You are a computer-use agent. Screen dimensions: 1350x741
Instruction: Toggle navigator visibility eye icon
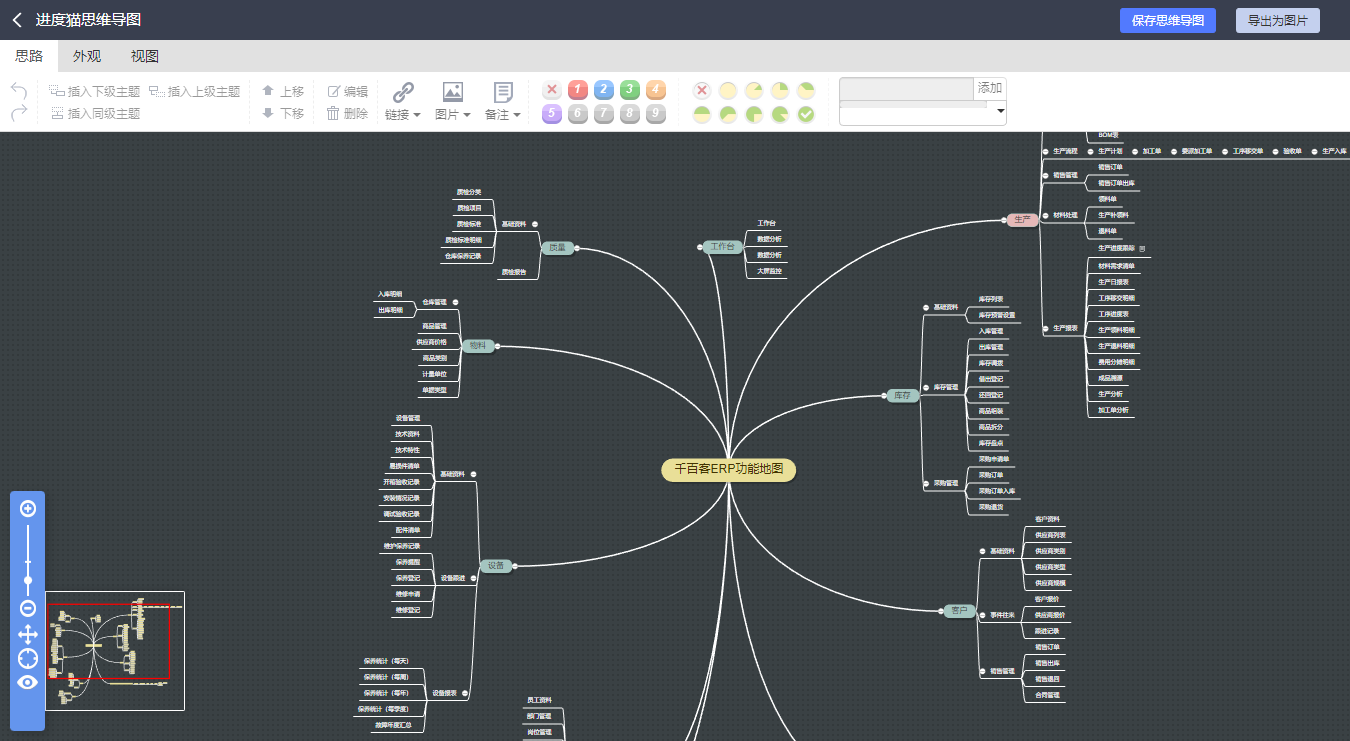pos(28,682)
